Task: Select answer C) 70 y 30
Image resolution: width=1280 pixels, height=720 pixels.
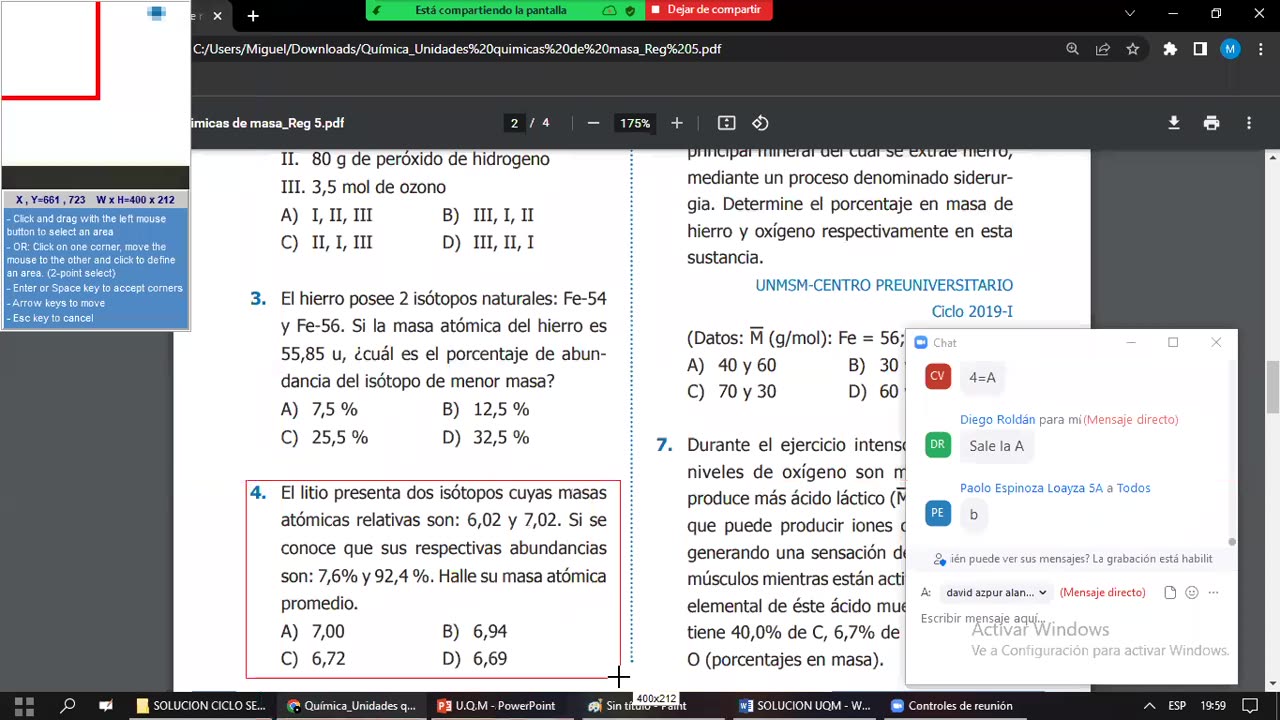Action: (731, 391)
